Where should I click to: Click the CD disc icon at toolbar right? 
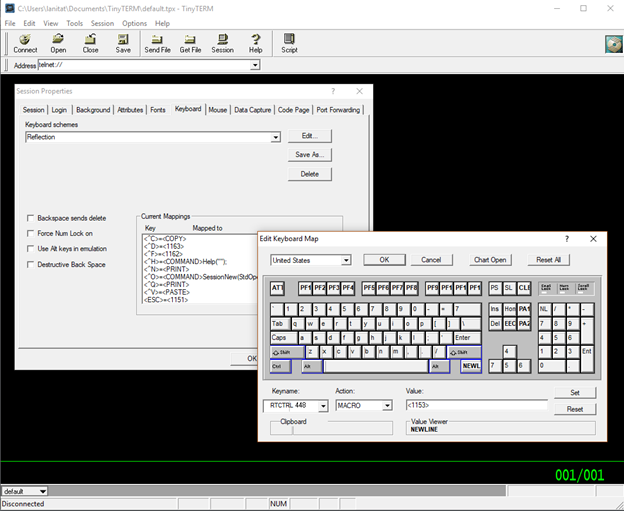click(613, 44)
